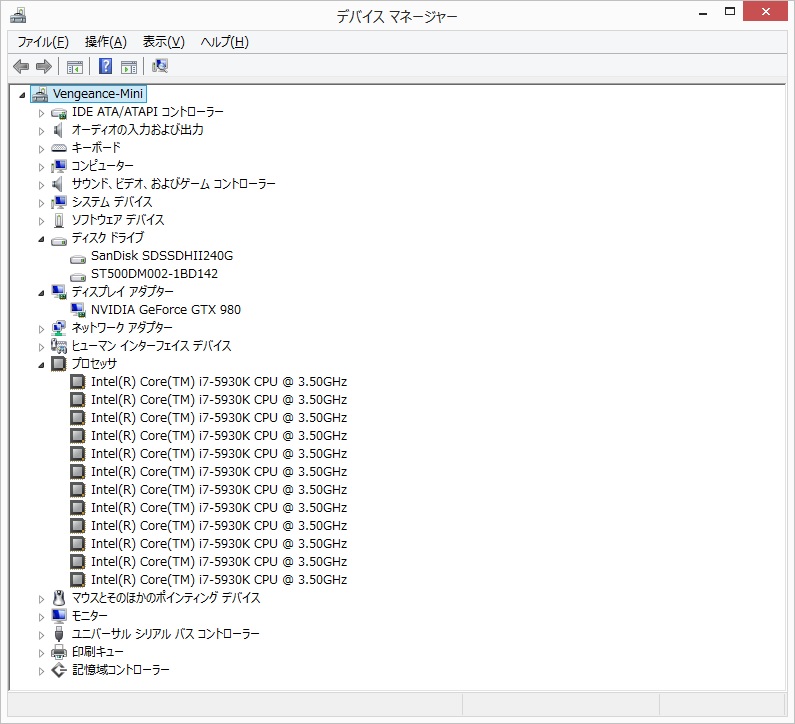Image resolution: width=795 pixels, height=724 pixels.
Task: Minimize the デバイス マネージャー window
Action: pos(703,12)
